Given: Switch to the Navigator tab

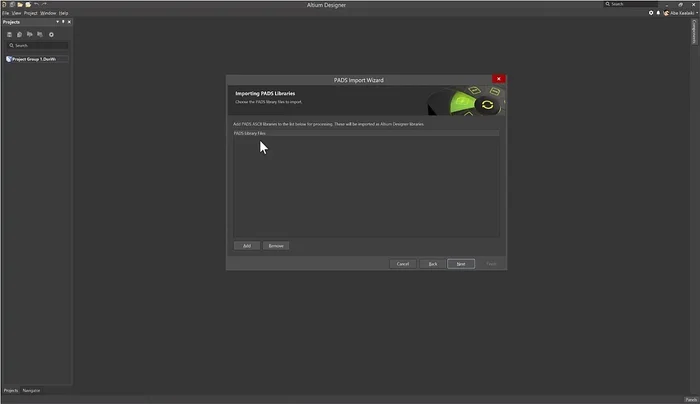Looking at the screenshot, I should pyautogui.click(x=31, y=390).
